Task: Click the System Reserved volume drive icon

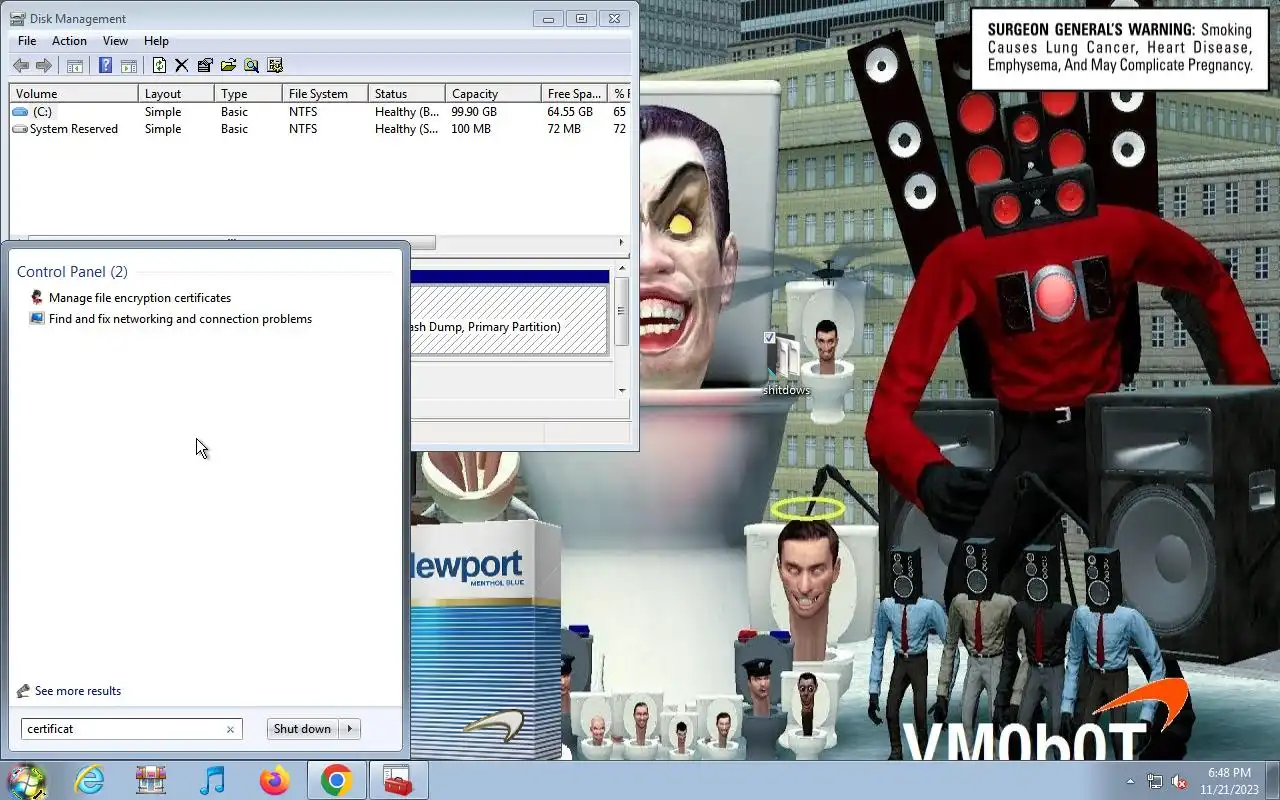Action: click(x=20, y=129)
